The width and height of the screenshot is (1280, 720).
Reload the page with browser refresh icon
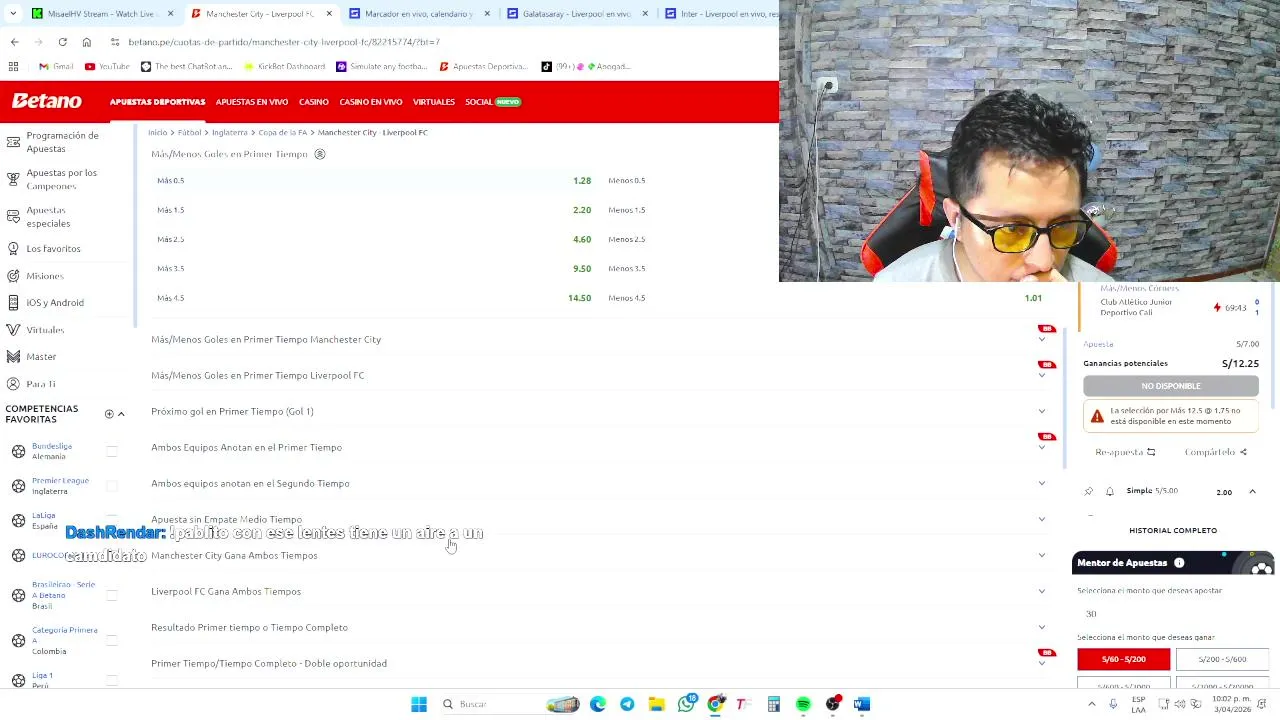pos(62,42)
